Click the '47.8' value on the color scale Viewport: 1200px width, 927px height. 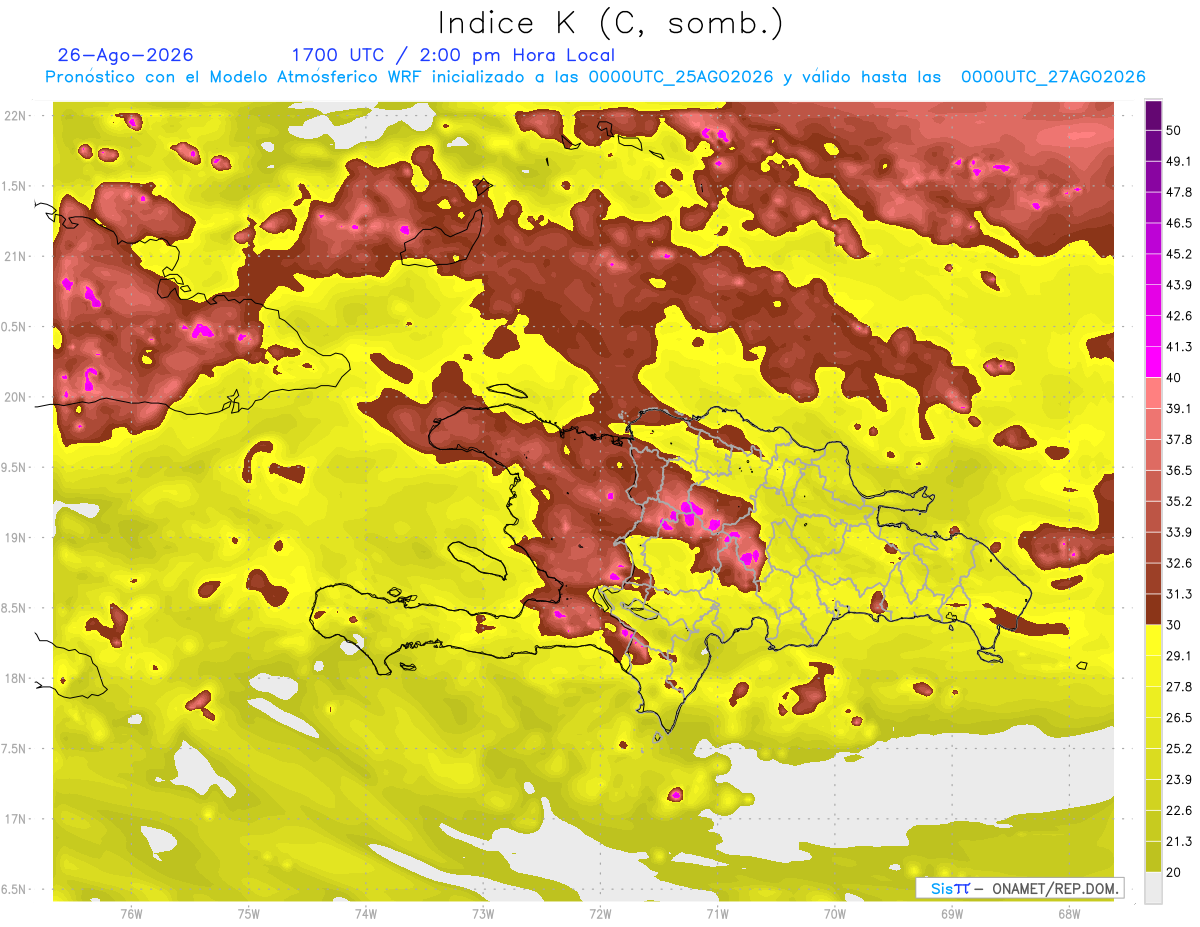[x=1178, y=192]
